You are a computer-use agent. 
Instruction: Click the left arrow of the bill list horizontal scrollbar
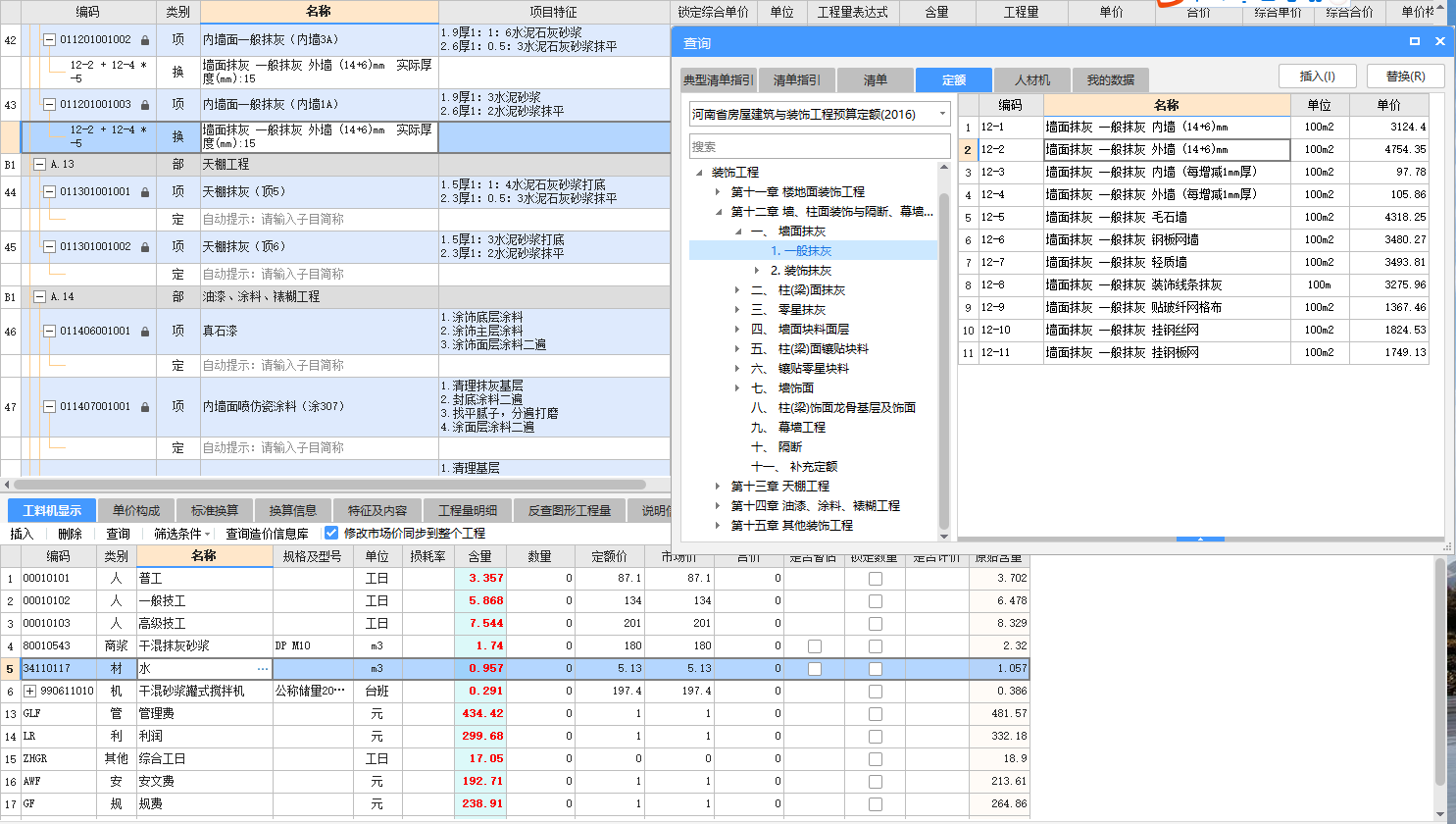(x=7, y=485)
